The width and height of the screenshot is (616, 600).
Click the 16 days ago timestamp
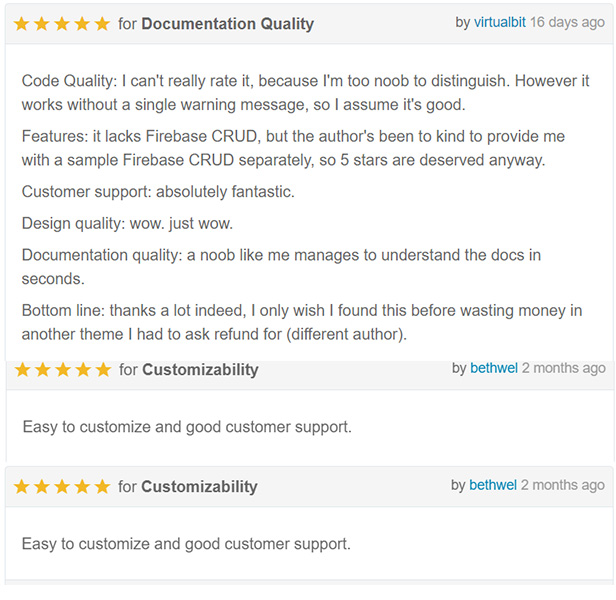tap(567, 22)
